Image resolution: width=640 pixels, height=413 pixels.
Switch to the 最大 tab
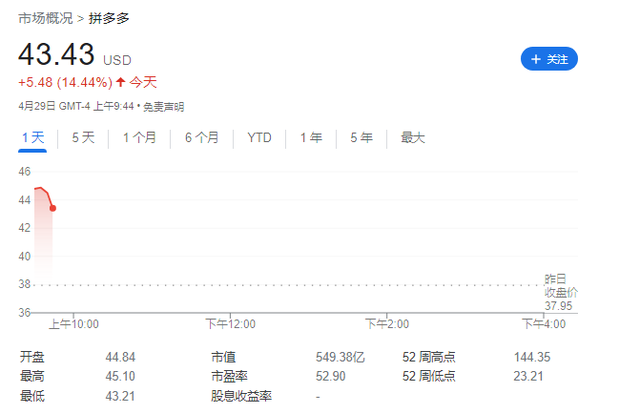point(413,138)
